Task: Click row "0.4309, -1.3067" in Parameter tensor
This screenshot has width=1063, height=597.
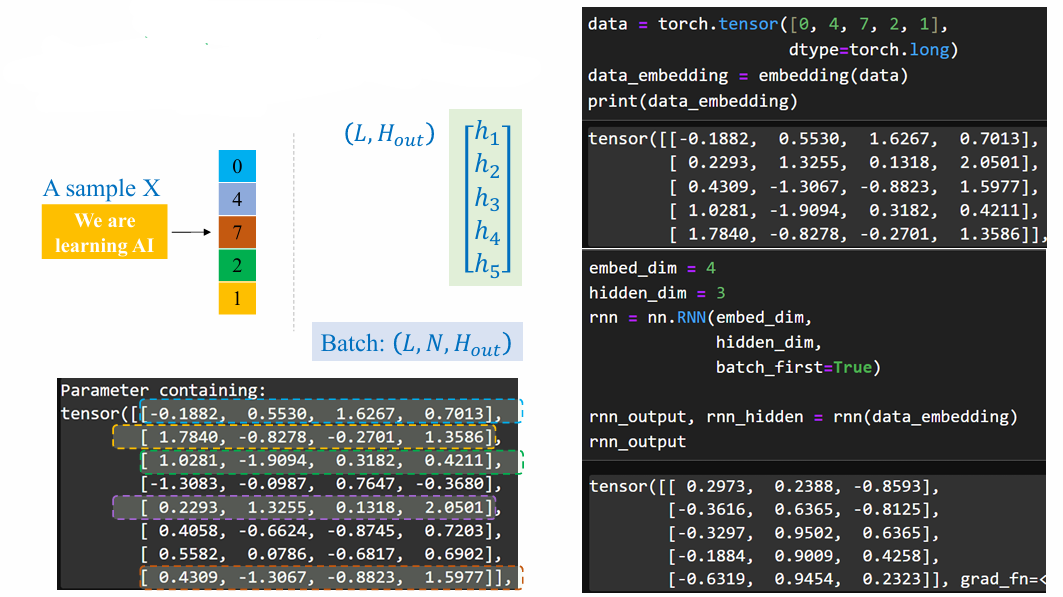Action: 332,577
